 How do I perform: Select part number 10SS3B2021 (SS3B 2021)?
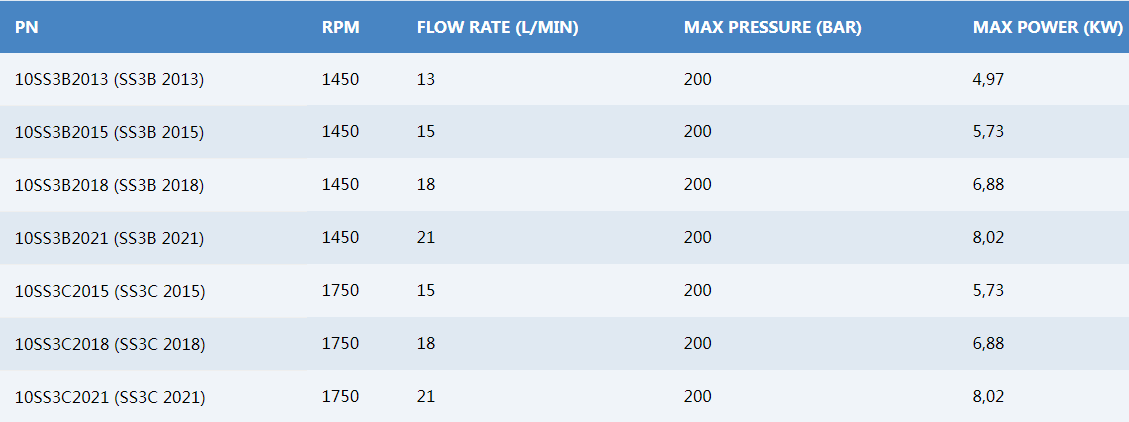pyautogui.click(x=109, y=238)
